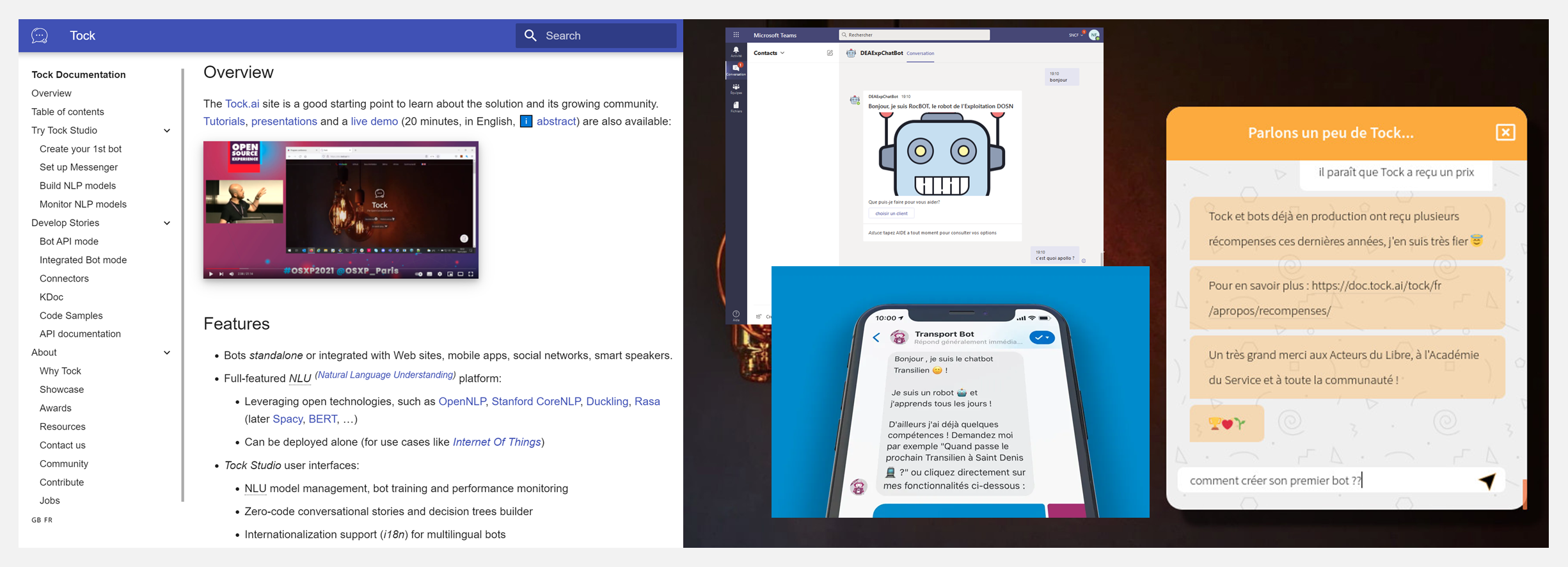Click the send arrow in Tock chat widget
1568x567 pixels.
1487,481
